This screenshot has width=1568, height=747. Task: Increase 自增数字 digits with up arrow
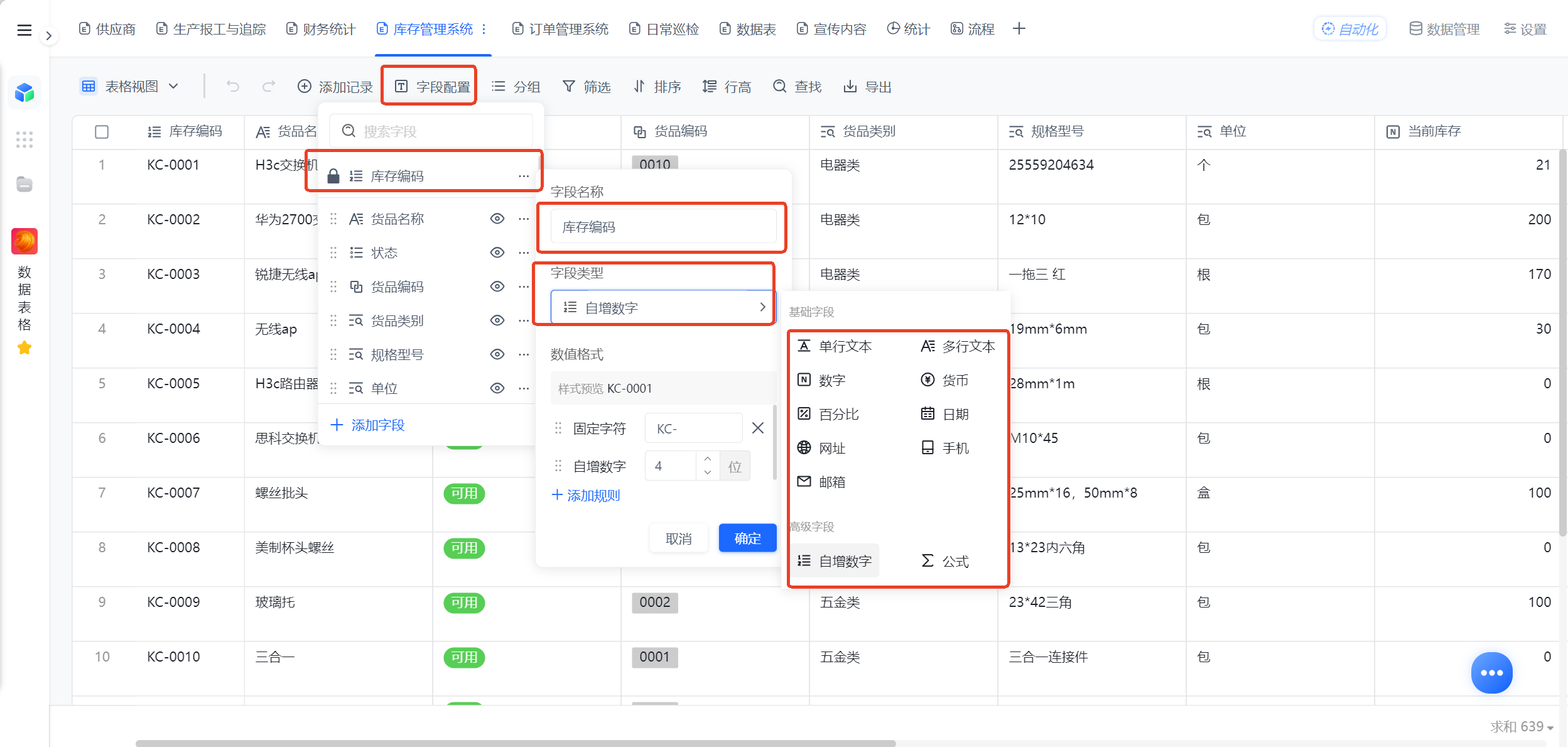click(708, 459)
